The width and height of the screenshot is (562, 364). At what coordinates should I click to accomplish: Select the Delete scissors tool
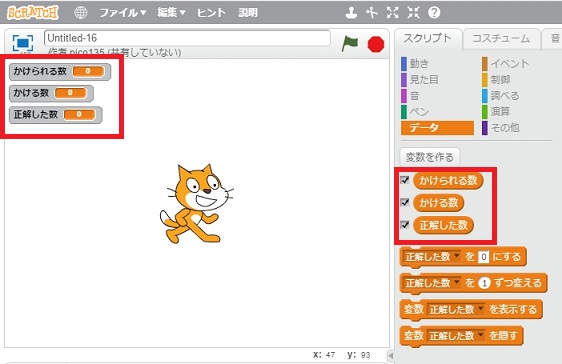pyautogui.click(x=372, y=13)
